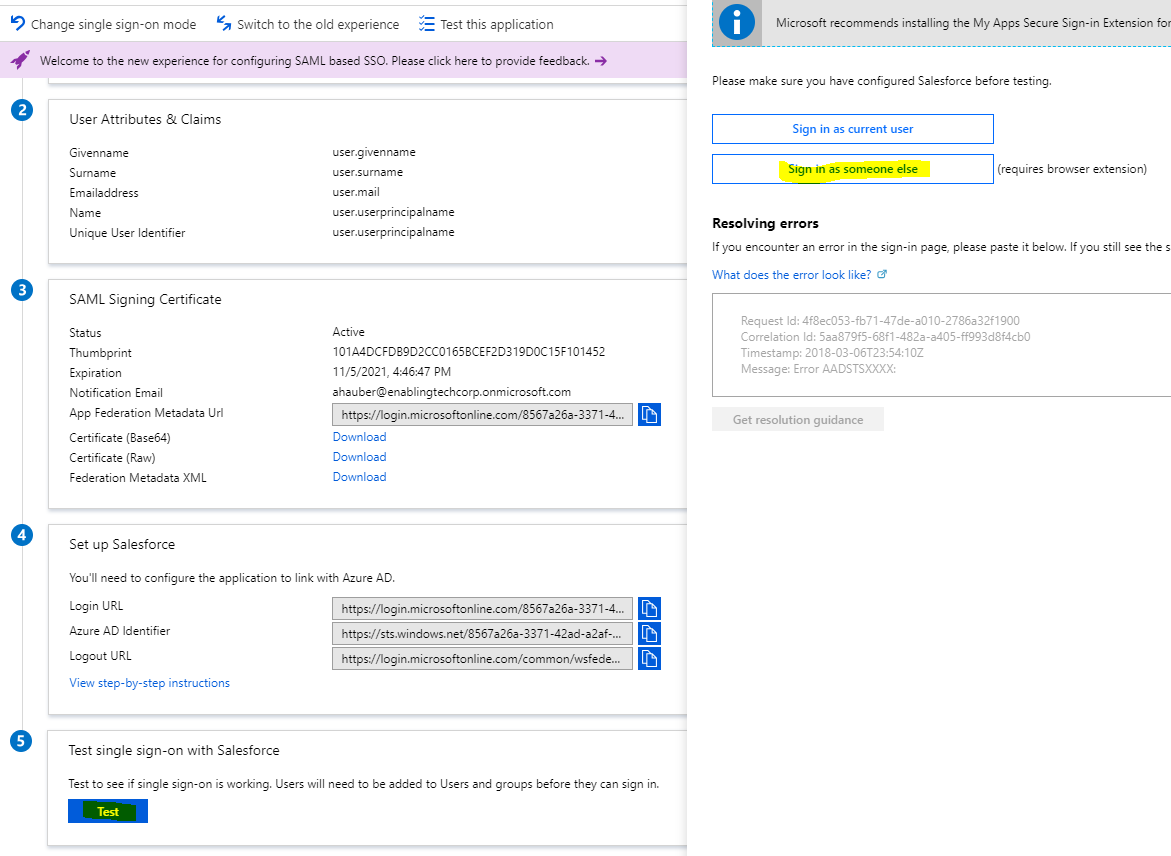Image resolution: width=1171 pixels, height=856 pixels.
Task: Click the blue Test button
Action: tap(108, 811)
